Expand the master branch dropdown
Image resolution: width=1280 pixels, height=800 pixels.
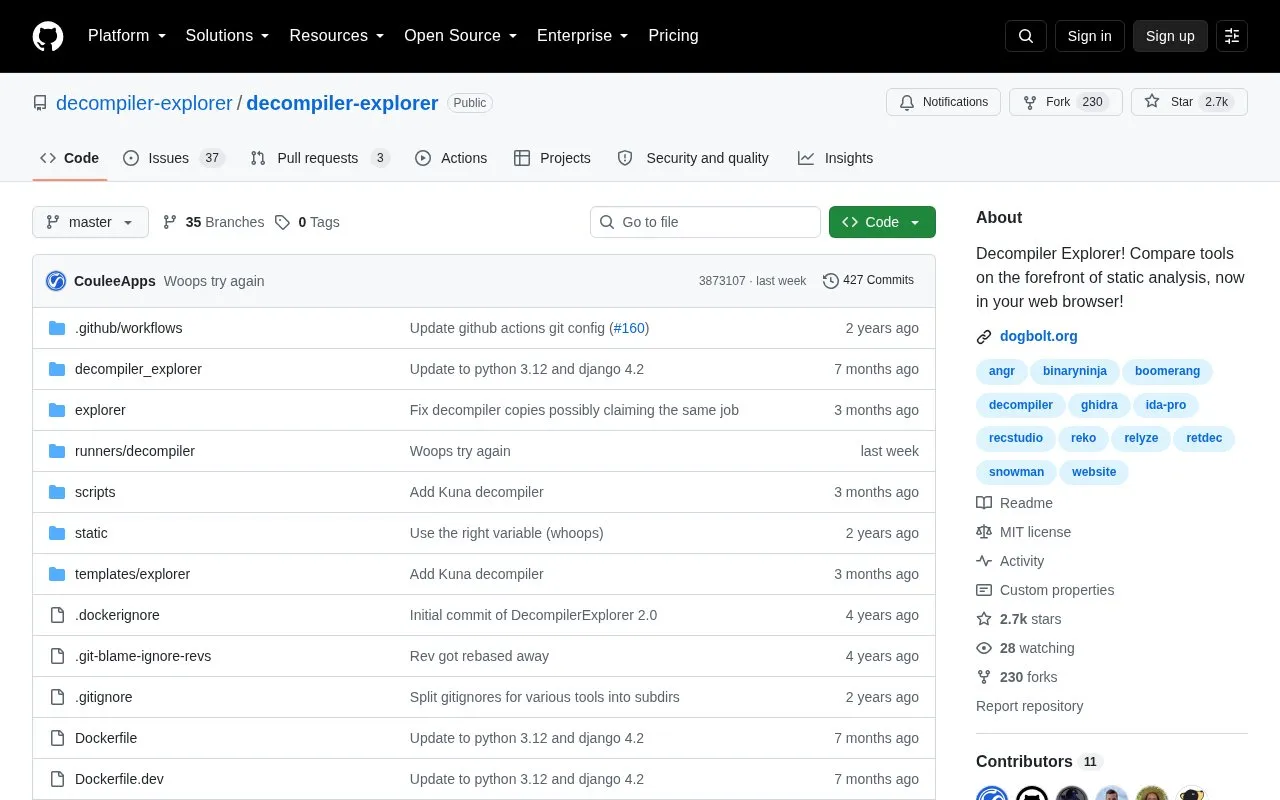[90, 222]
